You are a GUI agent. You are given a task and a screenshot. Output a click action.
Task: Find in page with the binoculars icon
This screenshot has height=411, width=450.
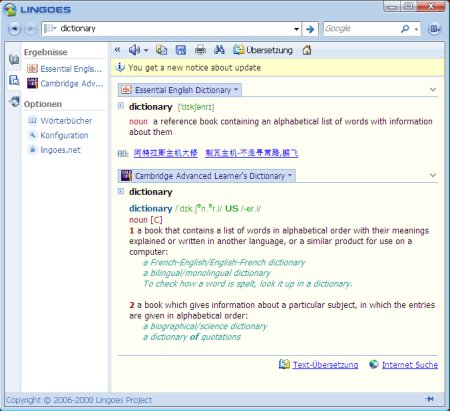pyautogui.click(x=219, y=50)
